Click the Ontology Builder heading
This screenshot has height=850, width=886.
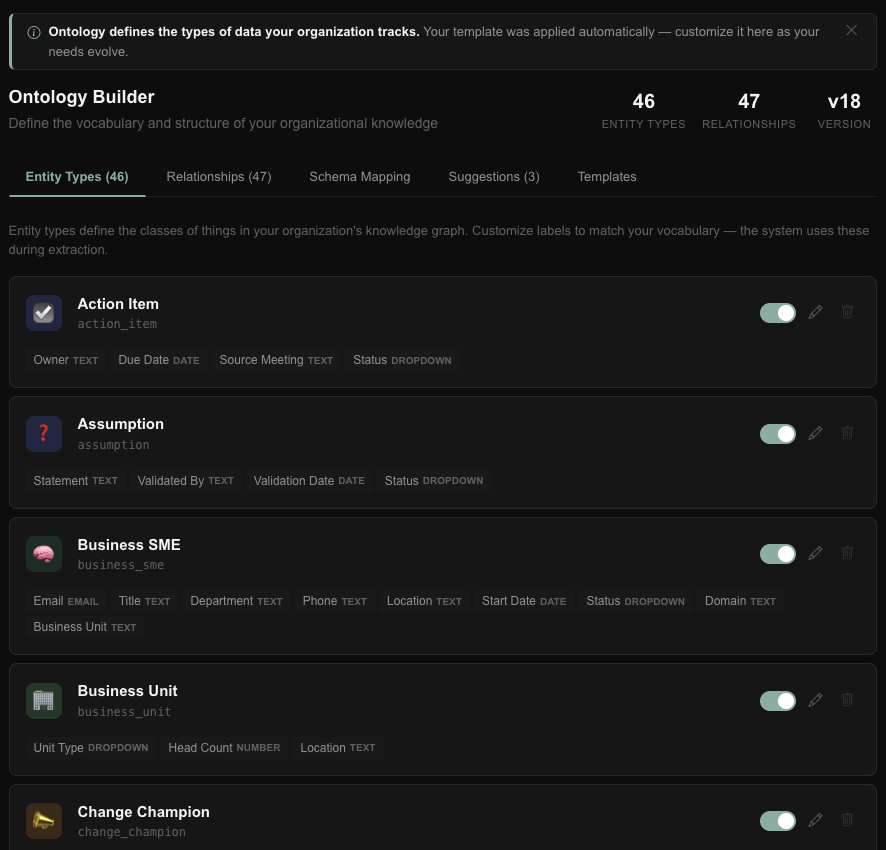pyautogui.click(x=81, y=97)
